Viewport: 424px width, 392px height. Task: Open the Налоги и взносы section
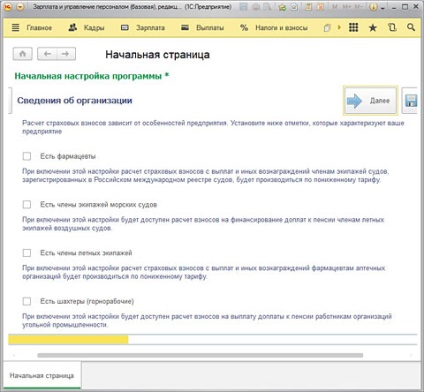tap(281, 28)
